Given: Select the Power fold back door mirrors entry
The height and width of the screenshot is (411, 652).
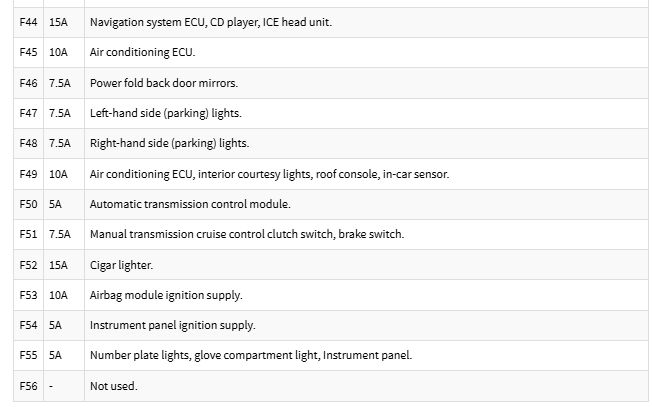Looking at the screenshot, I should coord(164,83).
